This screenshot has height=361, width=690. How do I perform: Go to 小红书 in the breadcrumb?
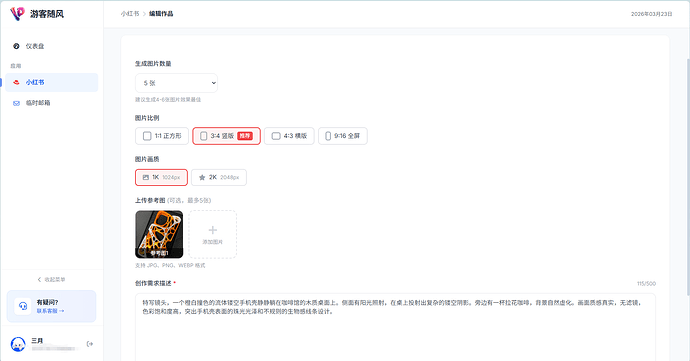click(x=130, y=14)
